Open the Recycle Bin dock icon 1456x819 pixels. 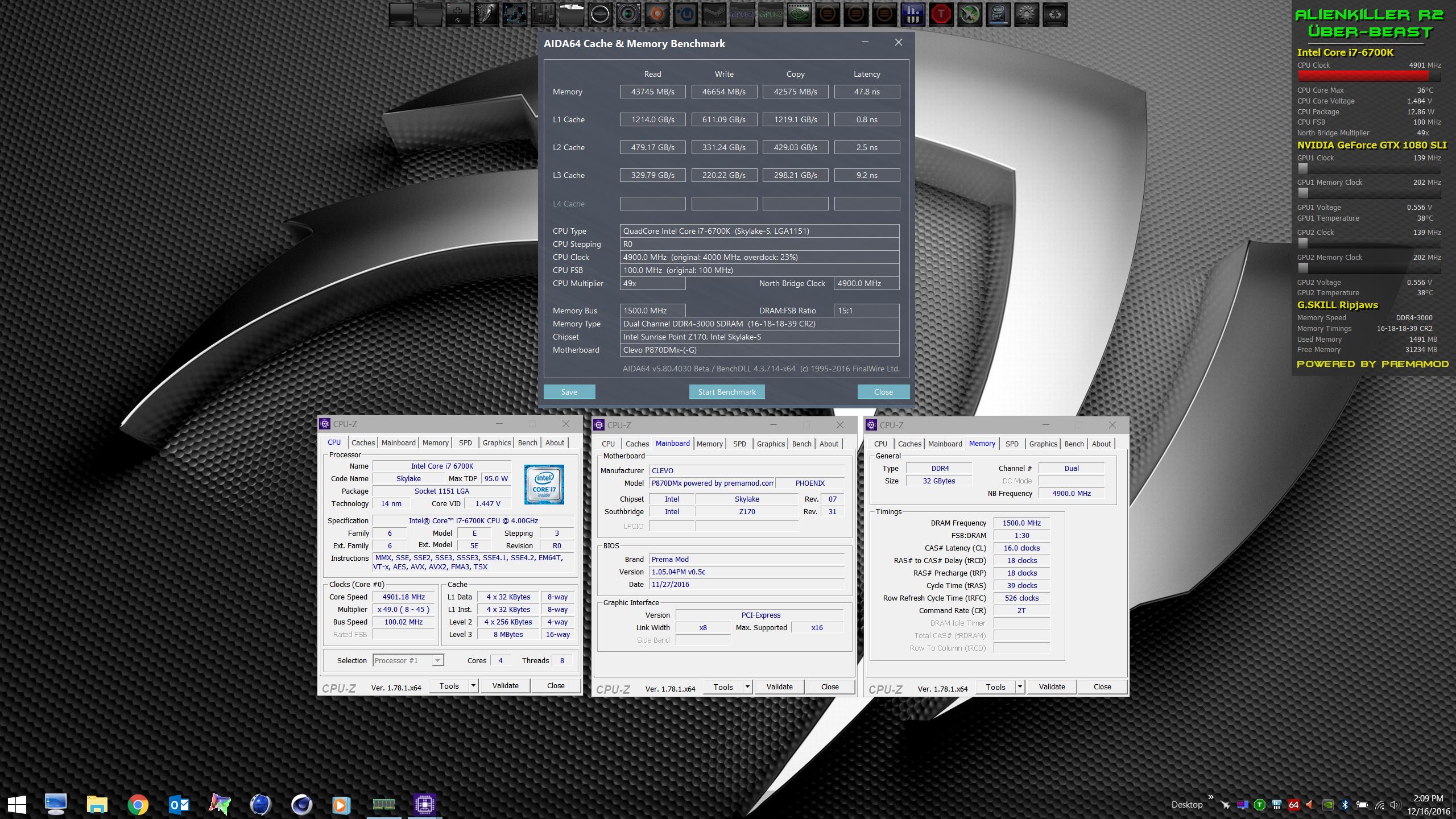click(x=1055, y=15)
